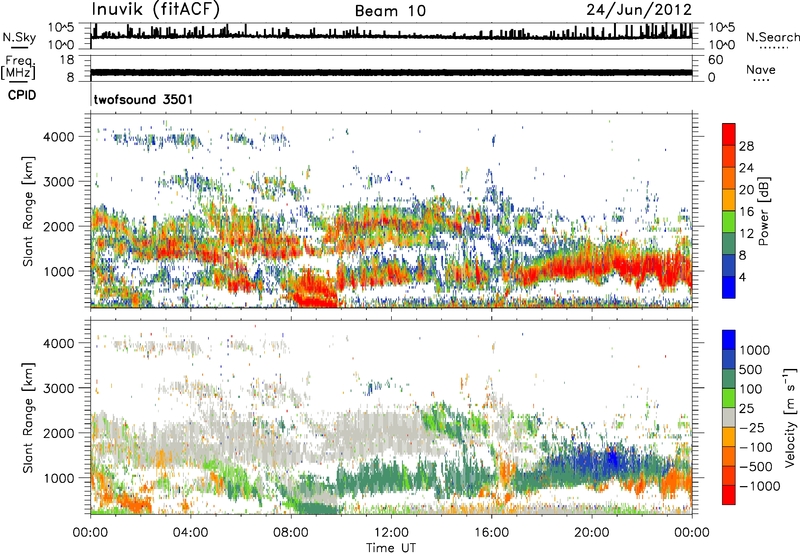The height and width of the screenshot is (554, 800).
Task: Click the power panel 'Slant Range [km]' label
Action: coord(28,211)
